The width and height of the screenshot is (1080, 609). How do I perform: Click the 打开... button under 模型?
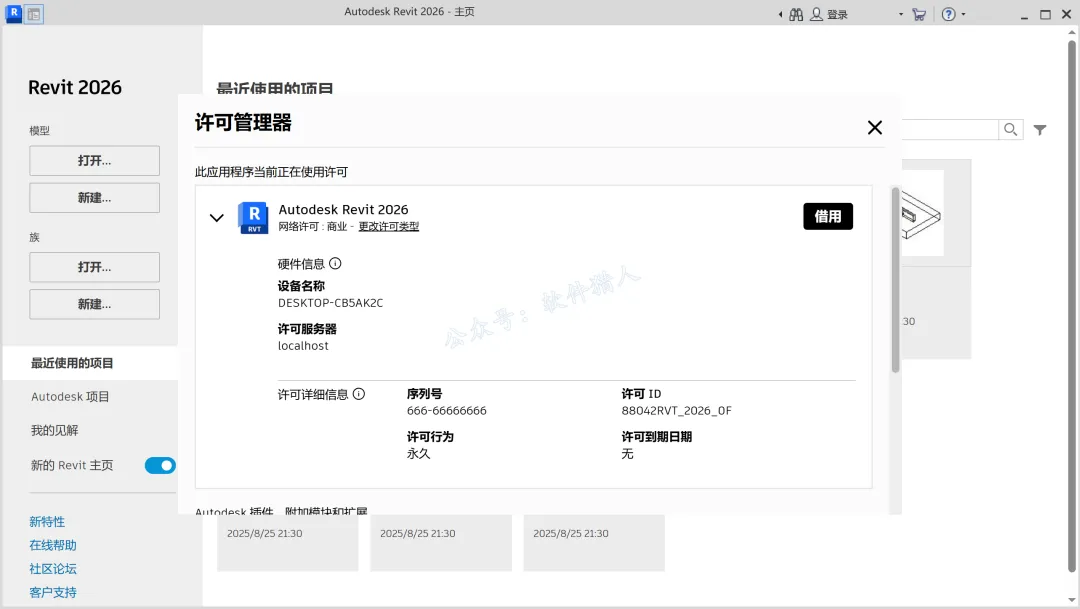click(94, 161)
